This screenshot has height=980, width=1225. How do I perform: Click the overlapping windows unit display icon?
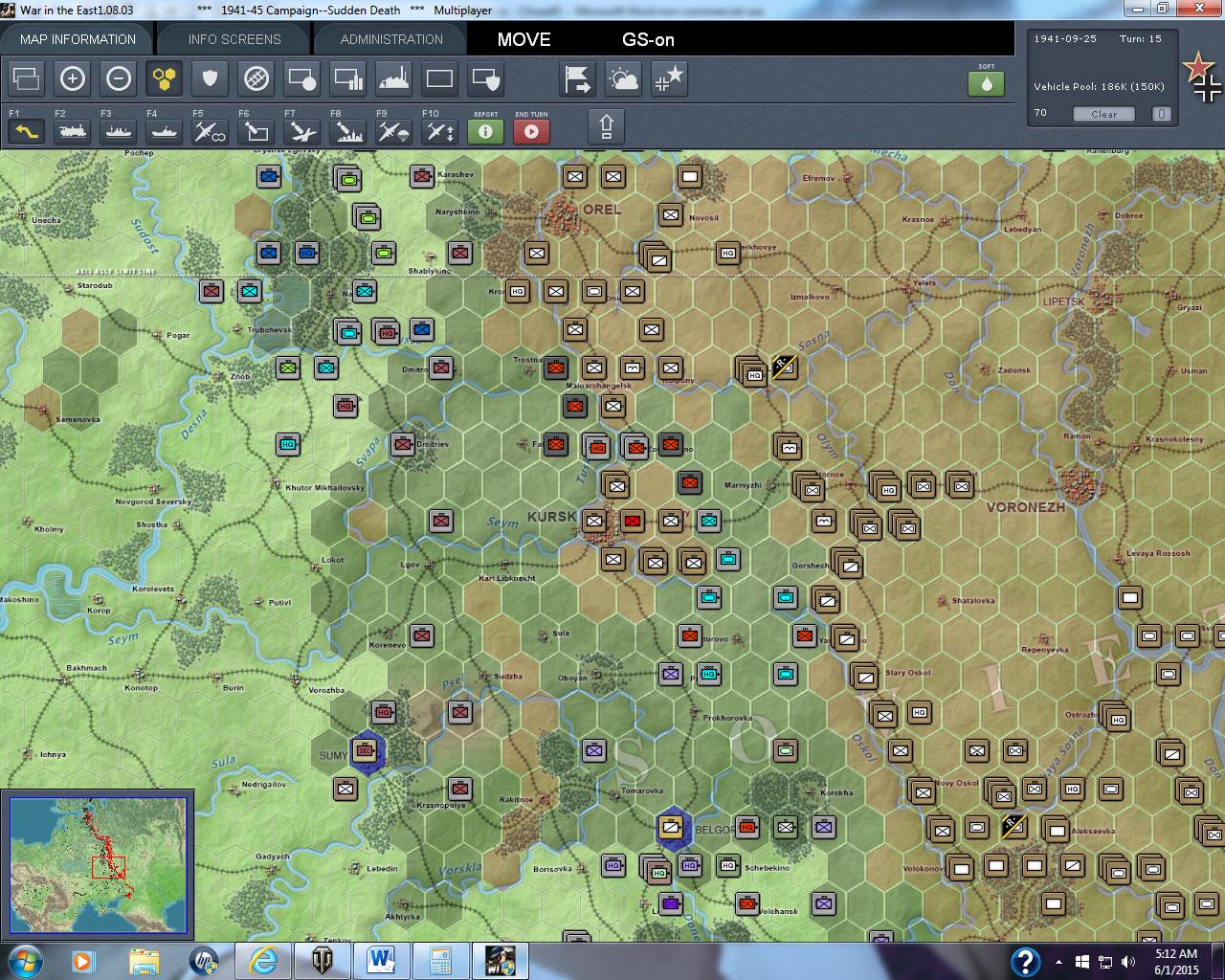coord(27,78)
